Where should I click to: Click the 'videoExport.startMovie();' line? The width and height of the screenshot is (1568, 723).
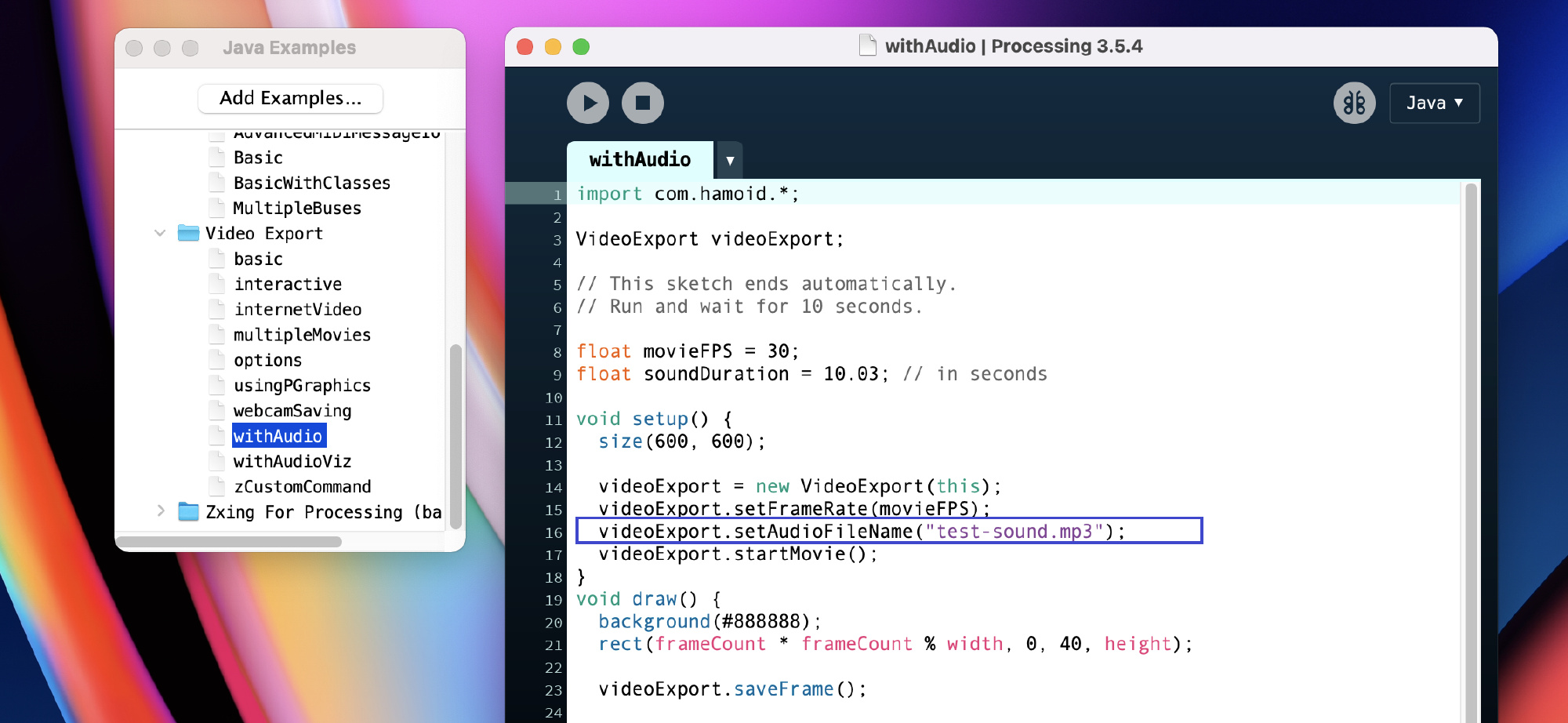click(738, 554)
